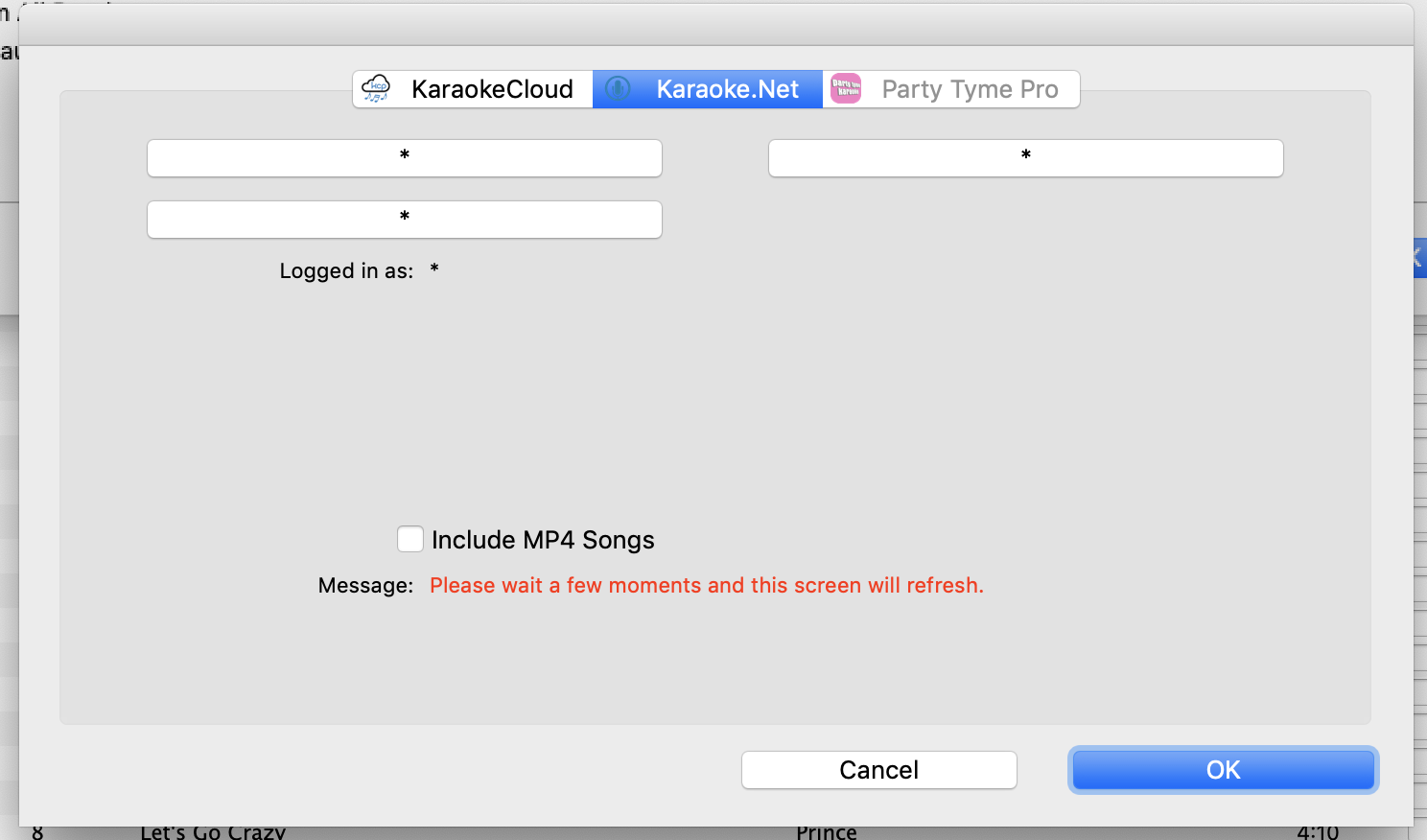The width and height of the screenshot is (1427, 840).
Task: Confirm with the blue OK button
Action: coord(1223,770)
